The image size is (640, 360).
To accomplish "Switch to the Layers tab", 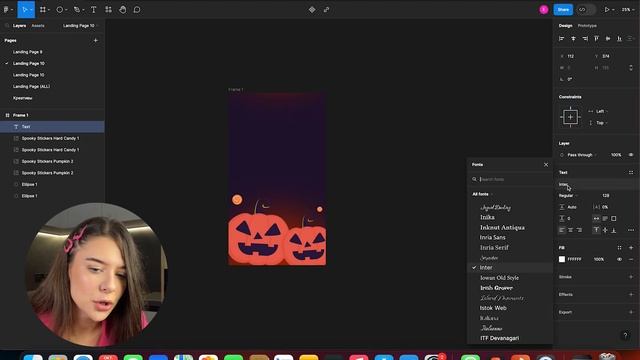I will (19, 26).
